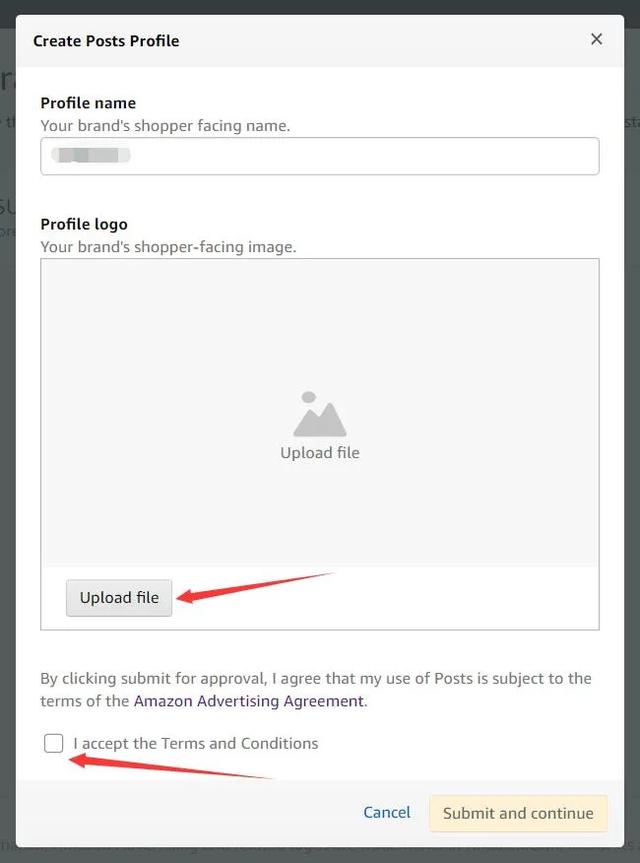Click the image placeholder mountain icon
Image resolution: width=640 pixels, height=863 pixels.
pos(320,414)
